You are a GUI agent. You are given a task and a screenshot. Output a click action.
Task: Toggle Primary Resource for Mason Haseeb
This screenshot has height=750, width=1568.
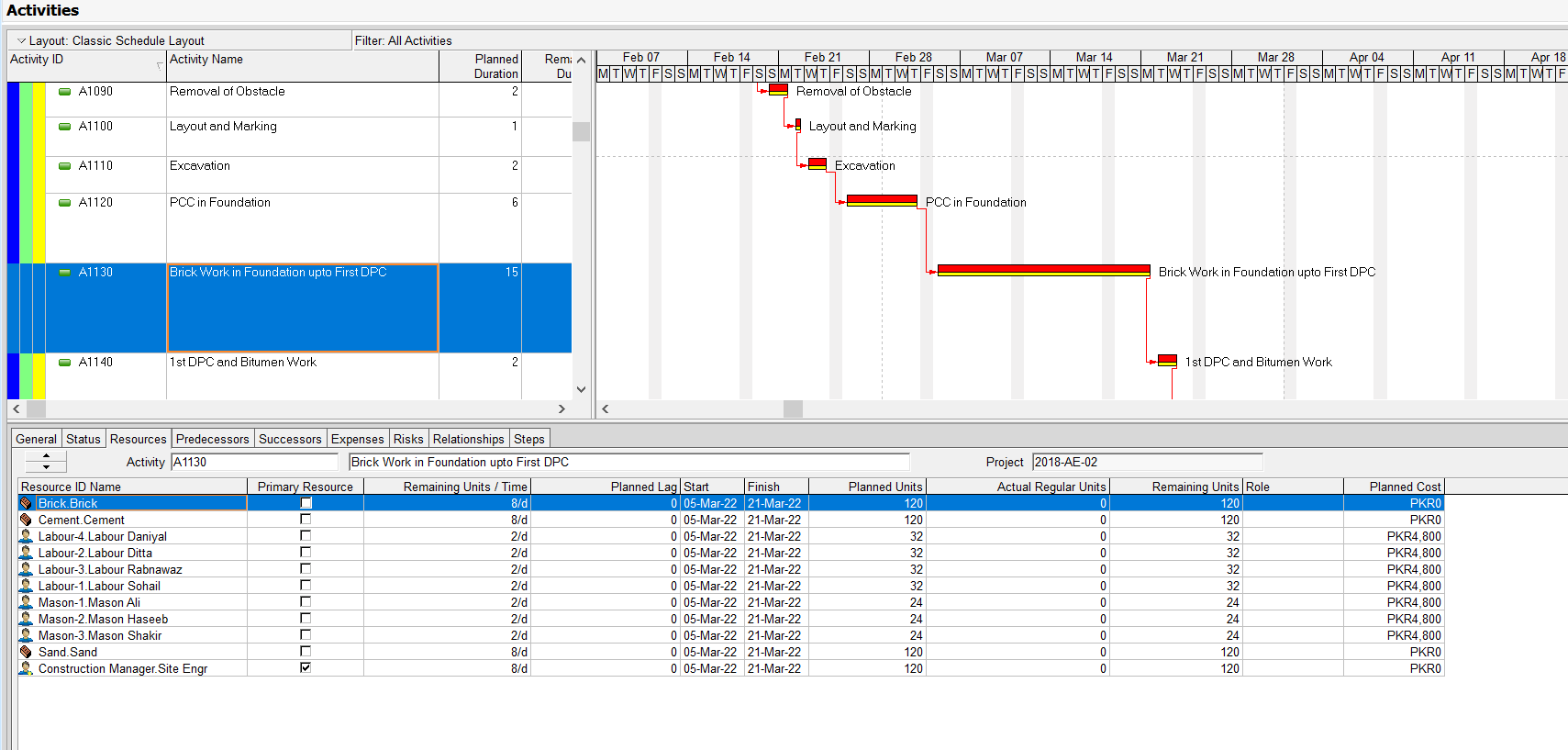pyautogui.click(x=306, y=619)
